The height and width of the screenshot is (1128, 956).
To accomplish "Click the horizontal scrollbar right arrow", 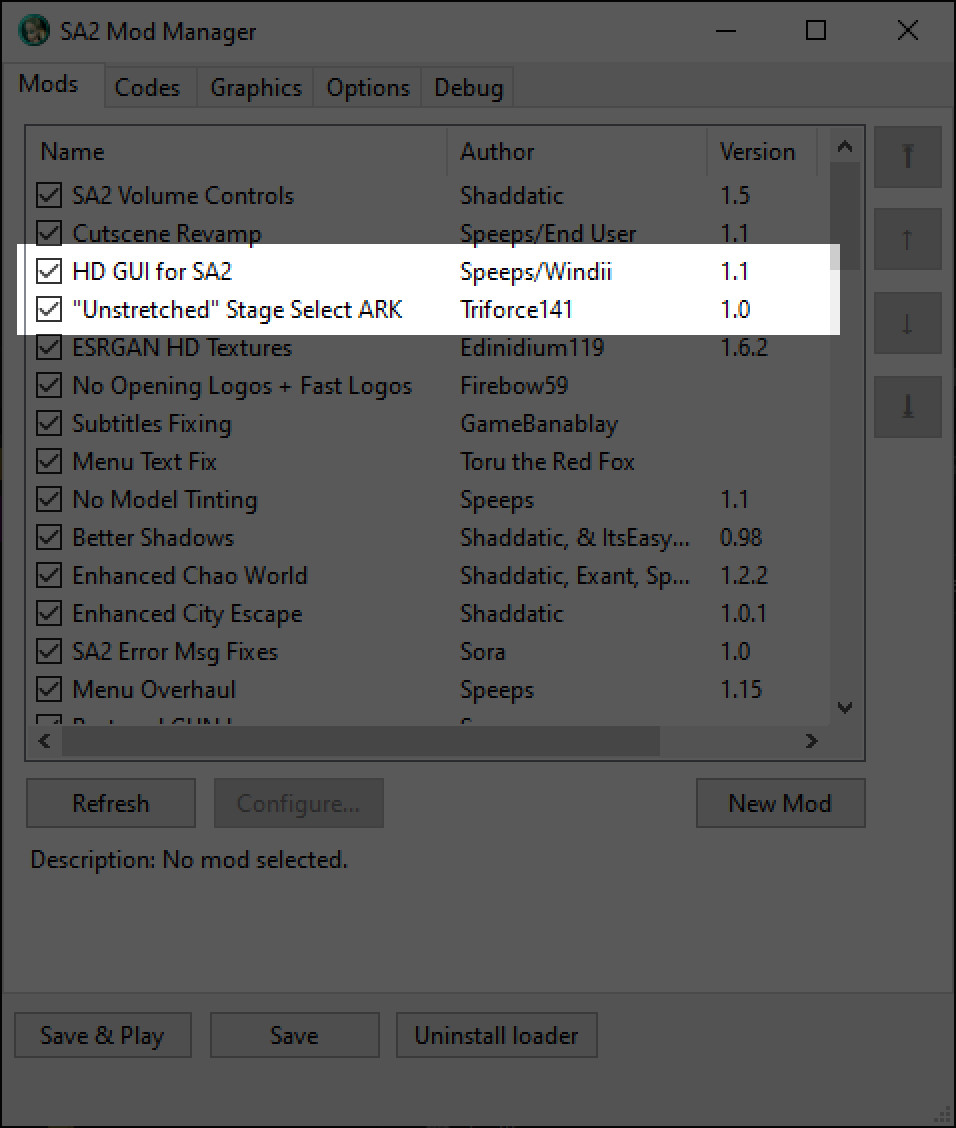I will click(812, 741).
